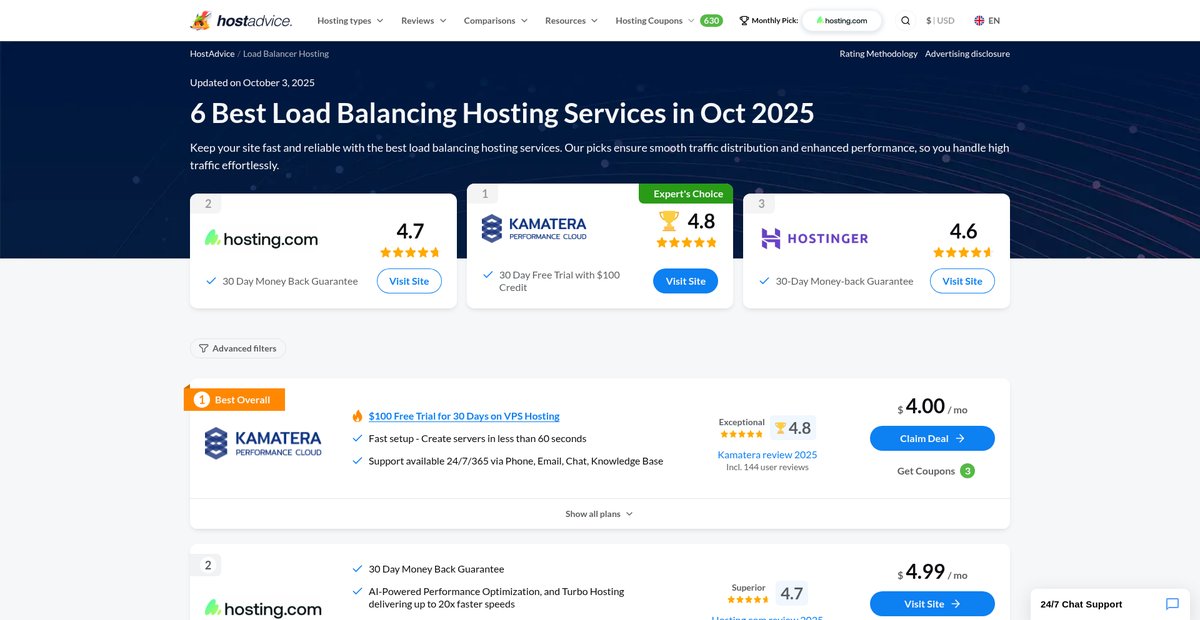Click the Updated on October 3, 2025 text
The height and width of the screenshot is (620, 1200).
click(x=252, y=83)
